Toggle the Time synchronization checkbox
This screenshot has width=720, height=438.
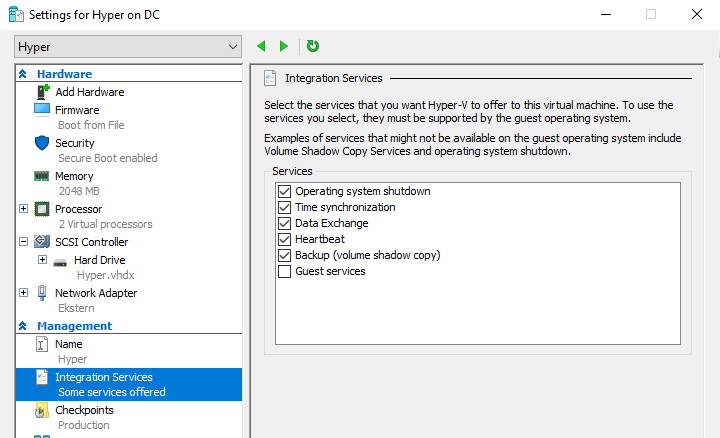[285, 207]
